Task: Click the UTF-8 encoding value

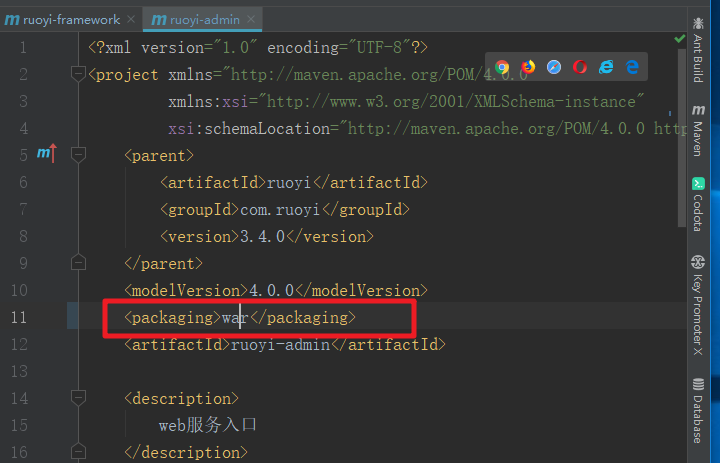Action: pyautogui.click(x=379, y=47)
